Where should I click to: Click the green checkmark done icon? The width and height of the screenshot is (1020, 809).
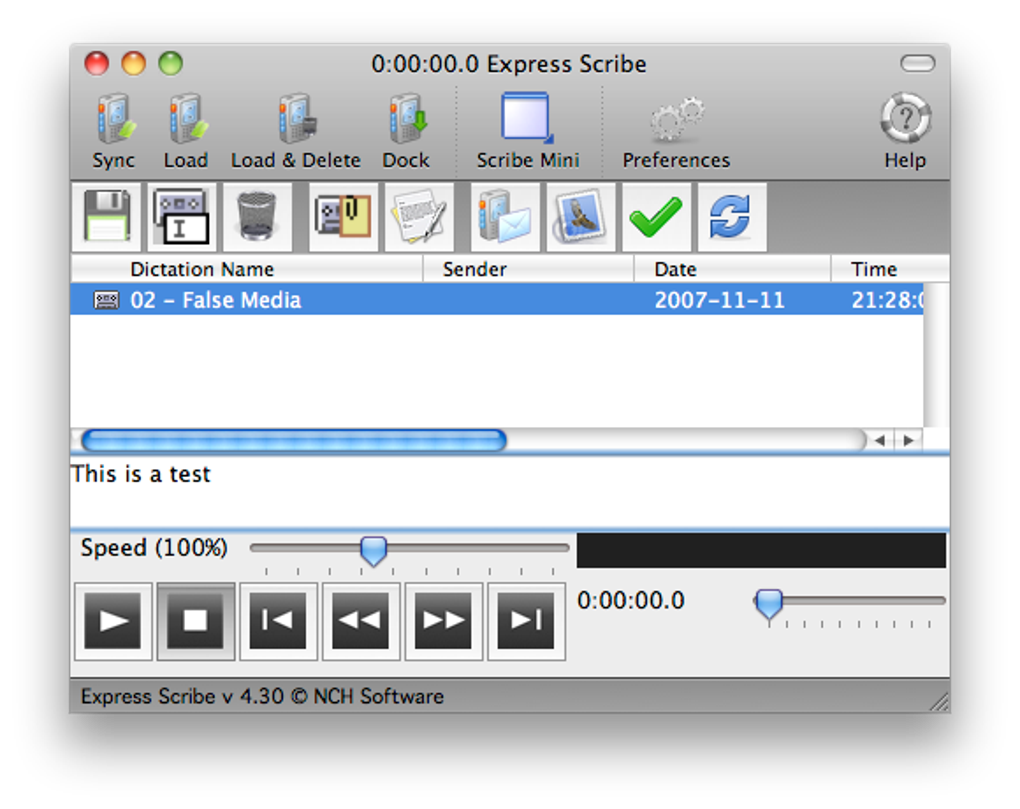[656, 216]
